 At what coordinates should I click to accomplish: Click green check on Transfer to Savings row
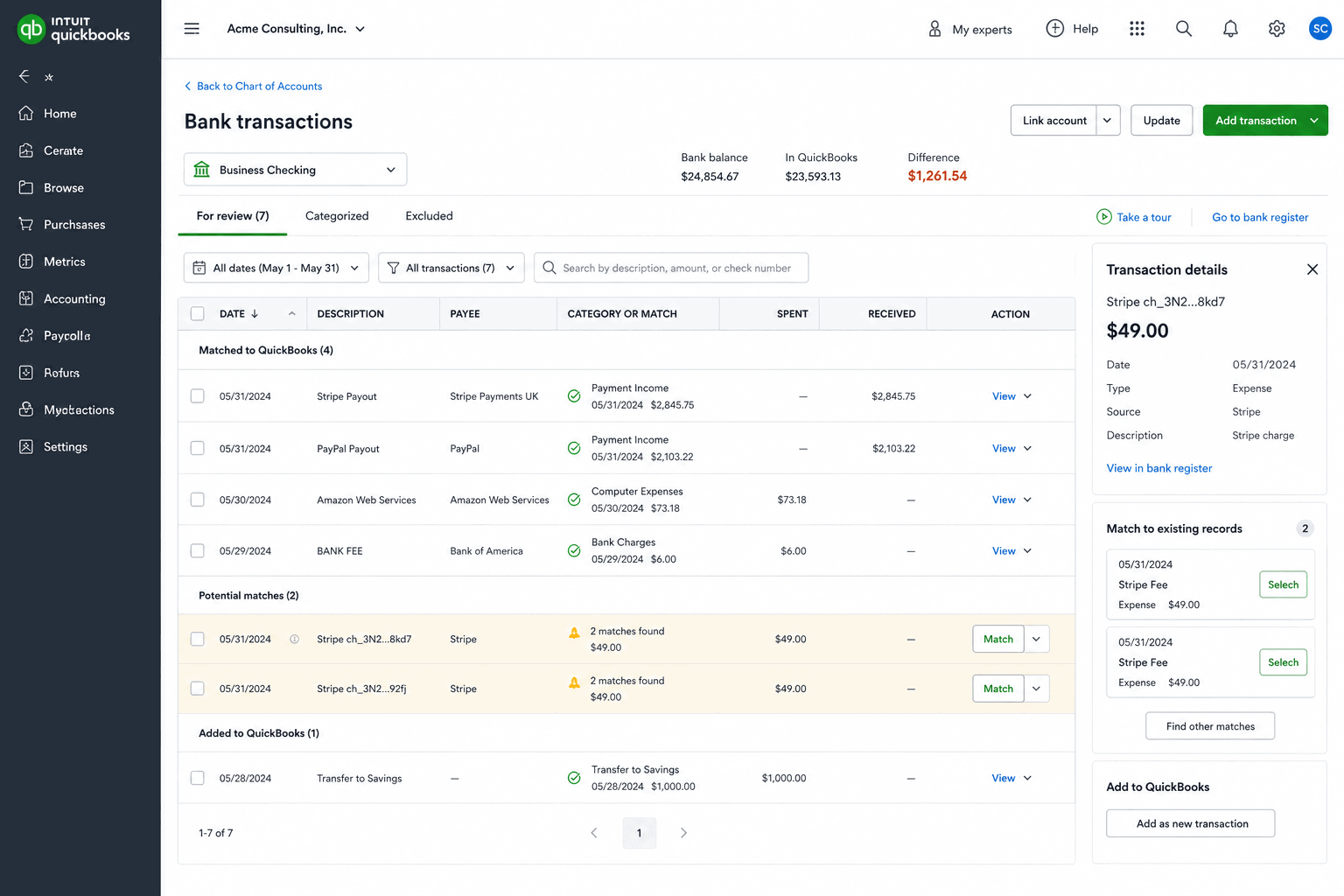point(574,778)
